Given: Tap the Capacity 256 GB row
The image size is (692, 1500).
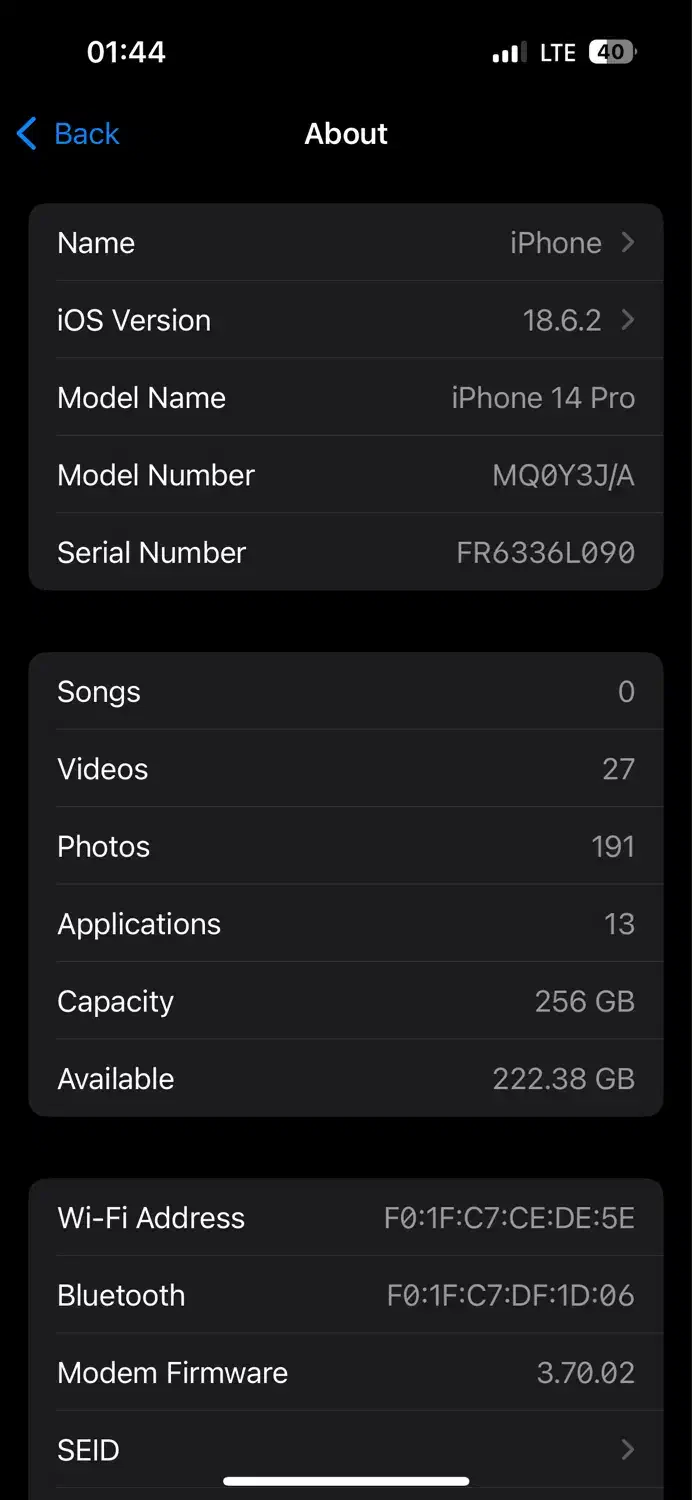Looking at the screenshot, I should (345, 1001).
